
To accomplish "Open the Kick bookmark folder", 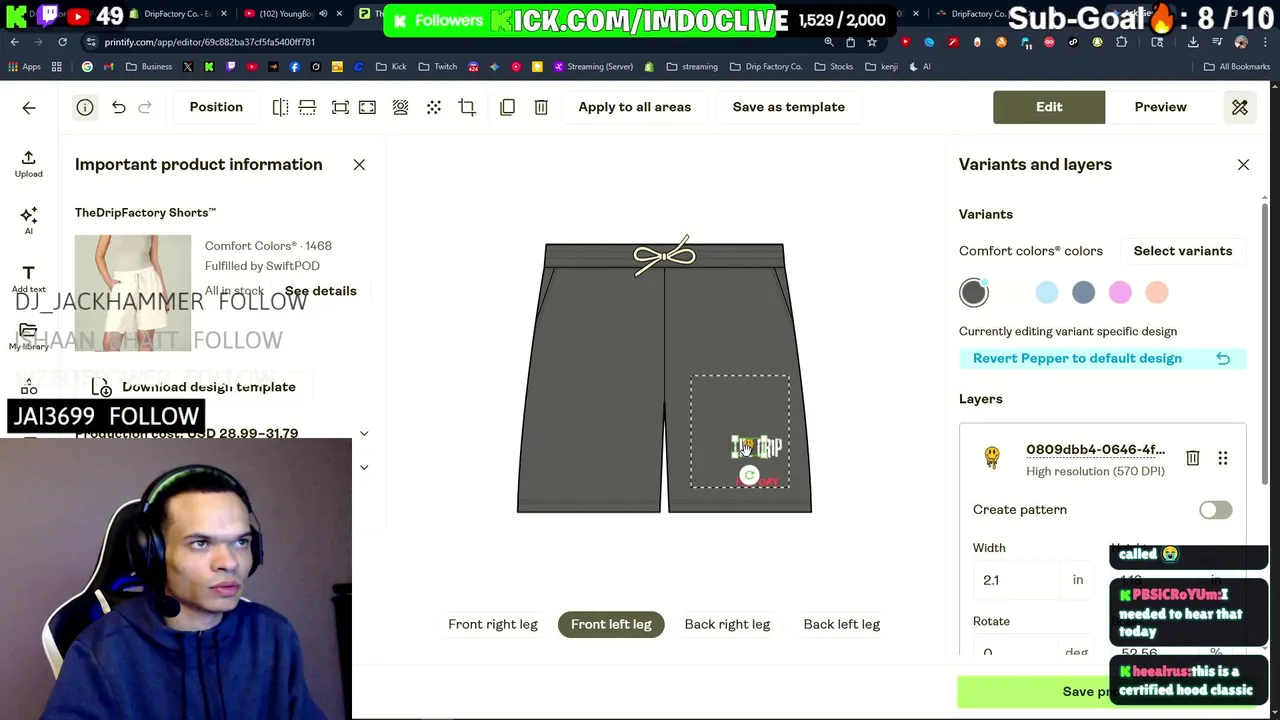I will coord(391,67).
